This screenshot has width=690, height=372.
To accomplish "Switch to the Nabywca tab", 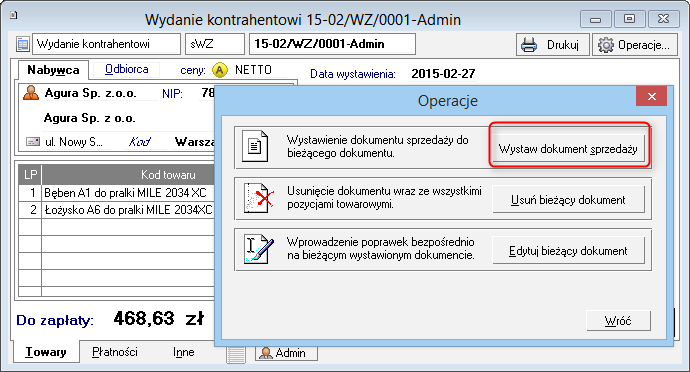I will pos(53,70).
